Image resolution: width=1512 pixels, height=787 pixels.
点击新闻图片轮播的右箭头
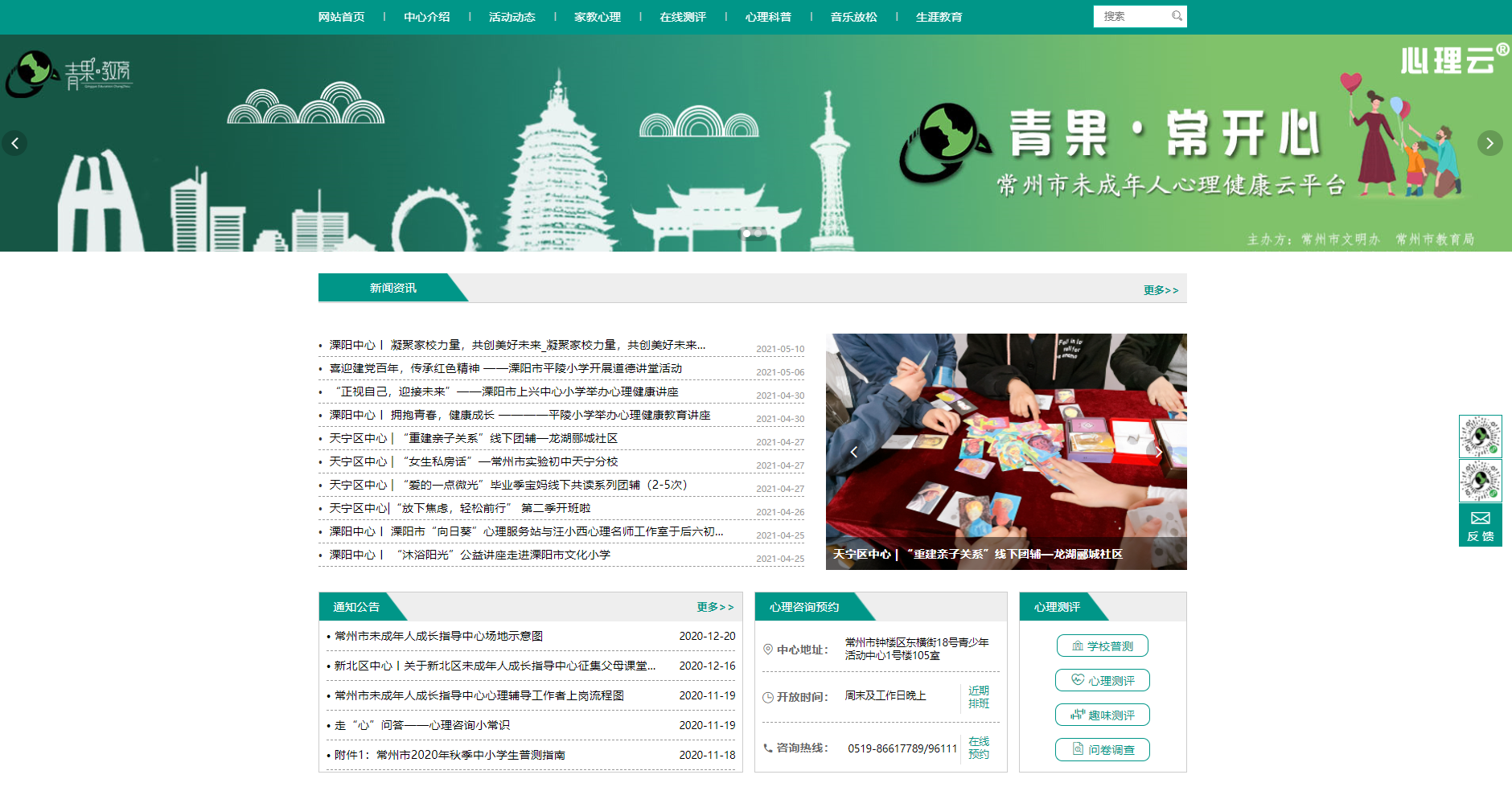click(1158, 452)
